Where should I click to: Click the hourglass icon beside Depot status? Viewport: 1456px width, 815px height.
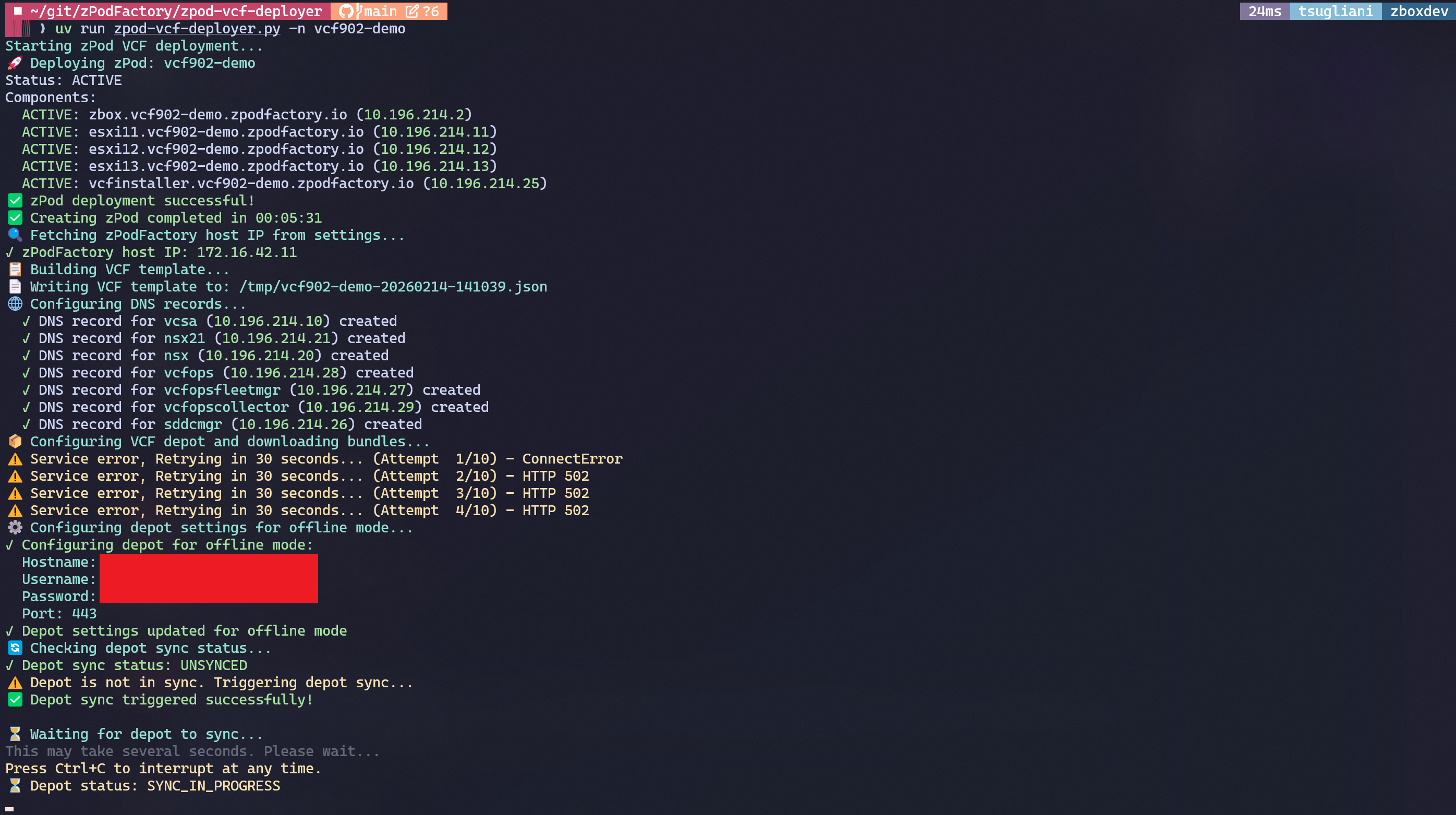tap(15, 786)
